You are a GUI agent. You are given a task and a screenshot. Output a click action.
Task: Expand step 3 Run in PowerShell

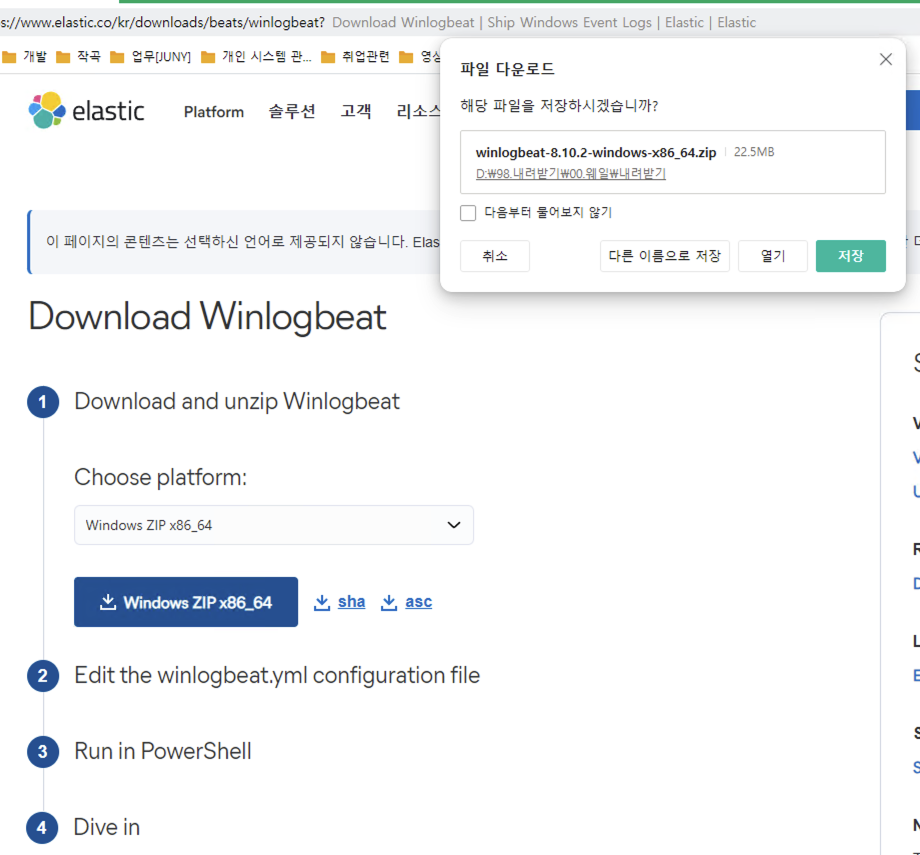[x=163, y=751]
